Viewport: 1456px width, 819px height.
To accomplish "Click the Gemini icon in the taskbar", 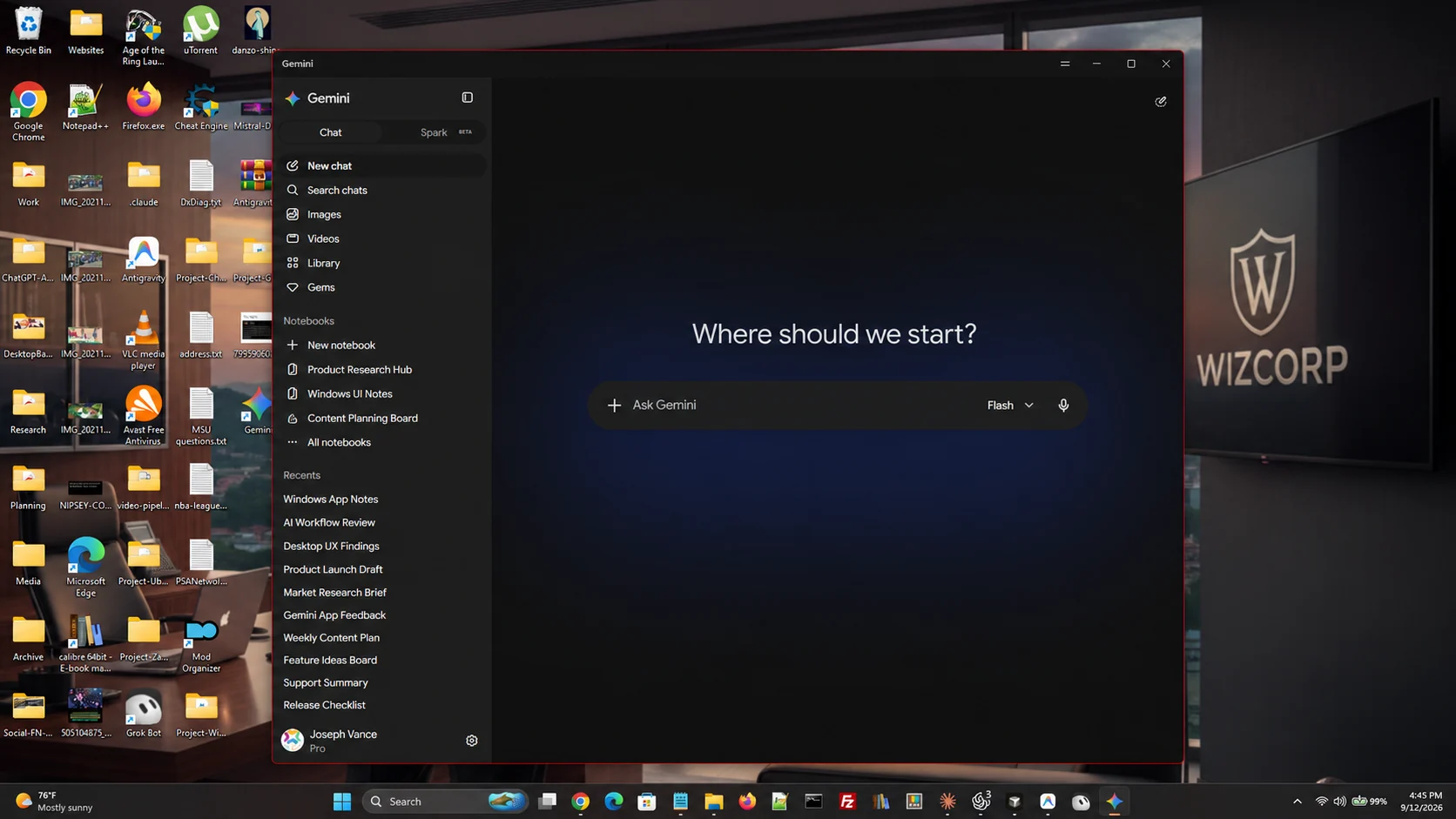I will point(1115,802).
